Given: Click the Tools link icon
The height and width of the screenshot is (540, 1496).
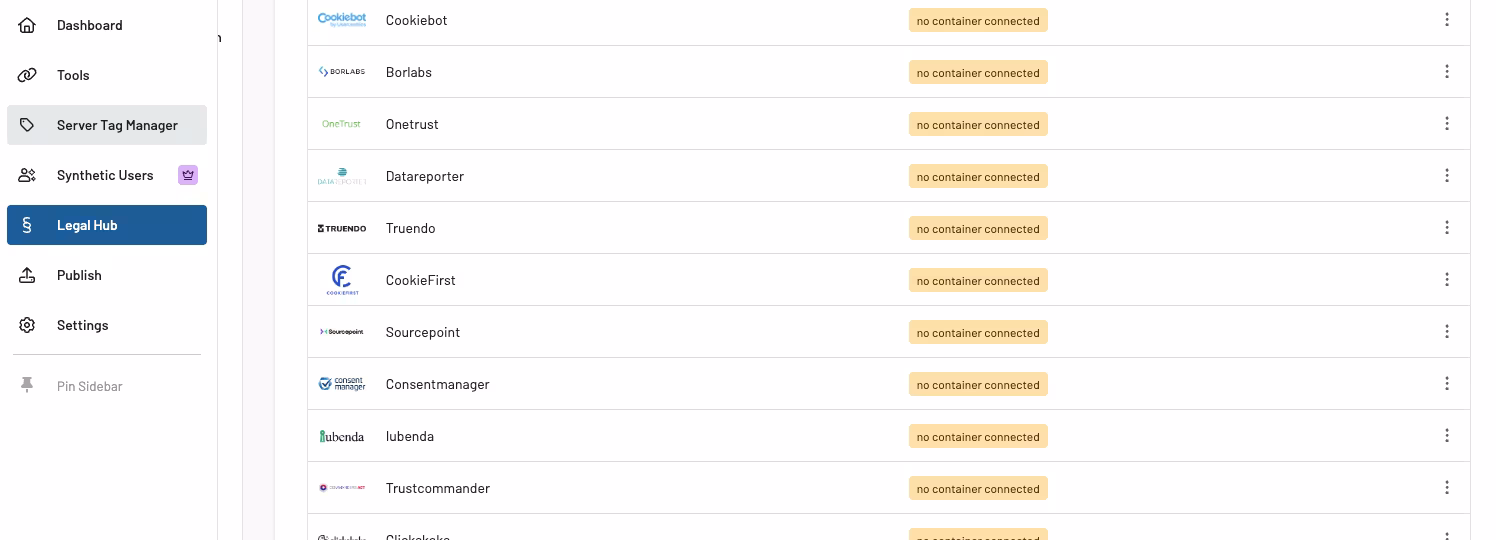Looking at the screenshot, I should (x=27, y=75).
